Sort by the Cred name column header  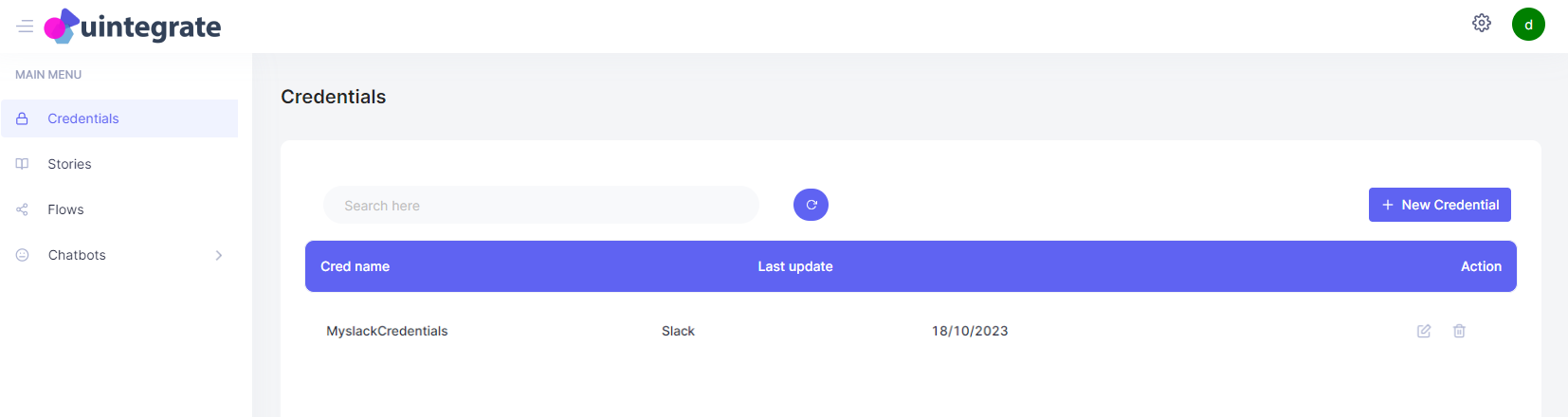[355, 266]
